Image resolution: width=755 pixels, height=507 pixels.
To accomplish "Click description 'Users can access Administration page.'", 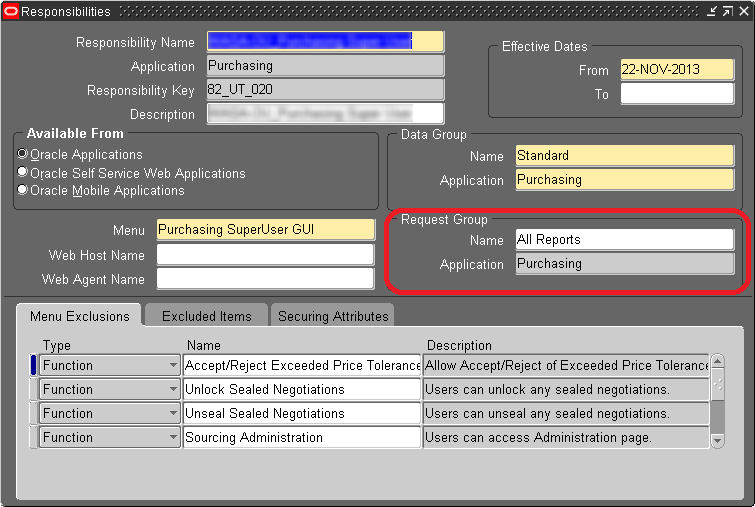I will (566, 438).
